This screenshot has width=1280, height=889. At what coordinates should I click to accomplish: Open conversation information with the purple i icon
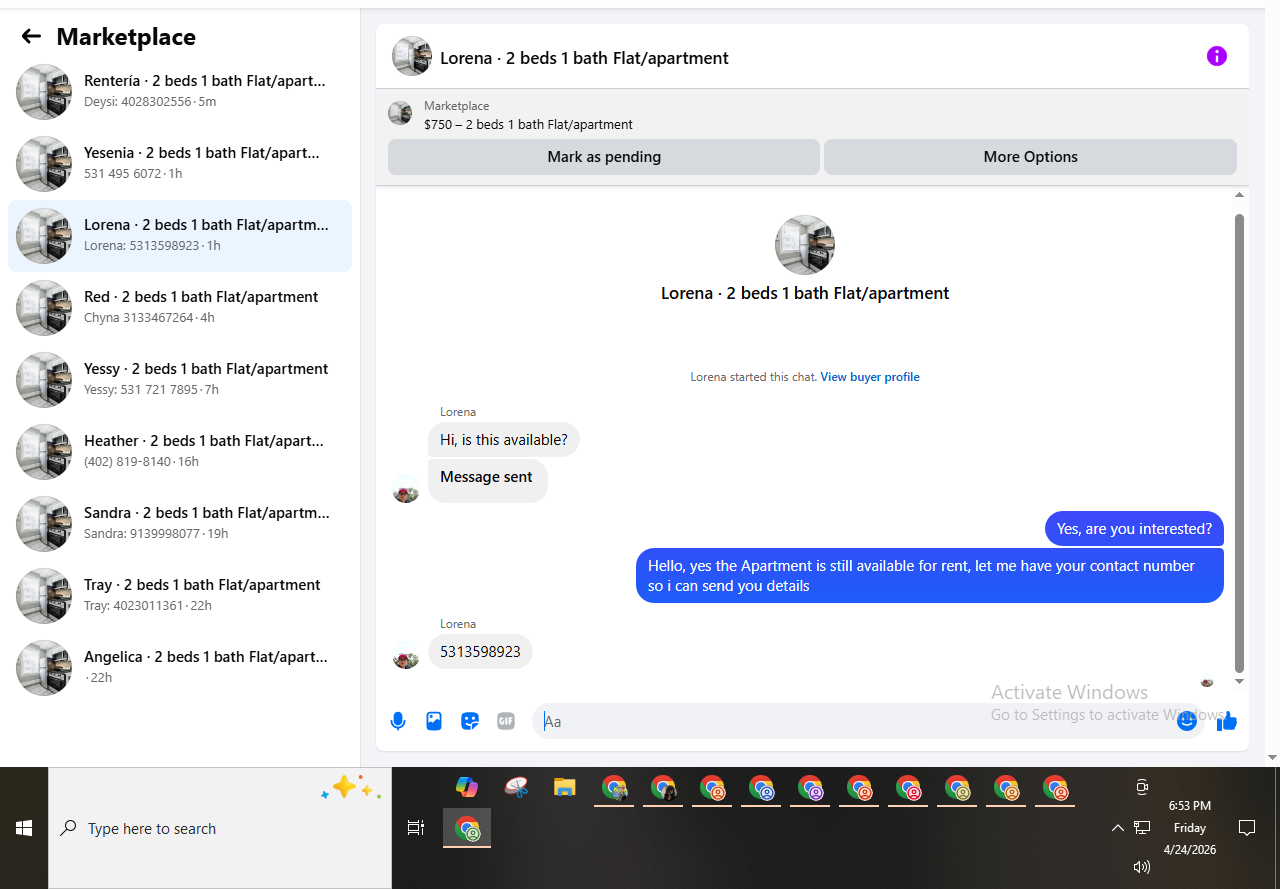tap(1216, 56)
